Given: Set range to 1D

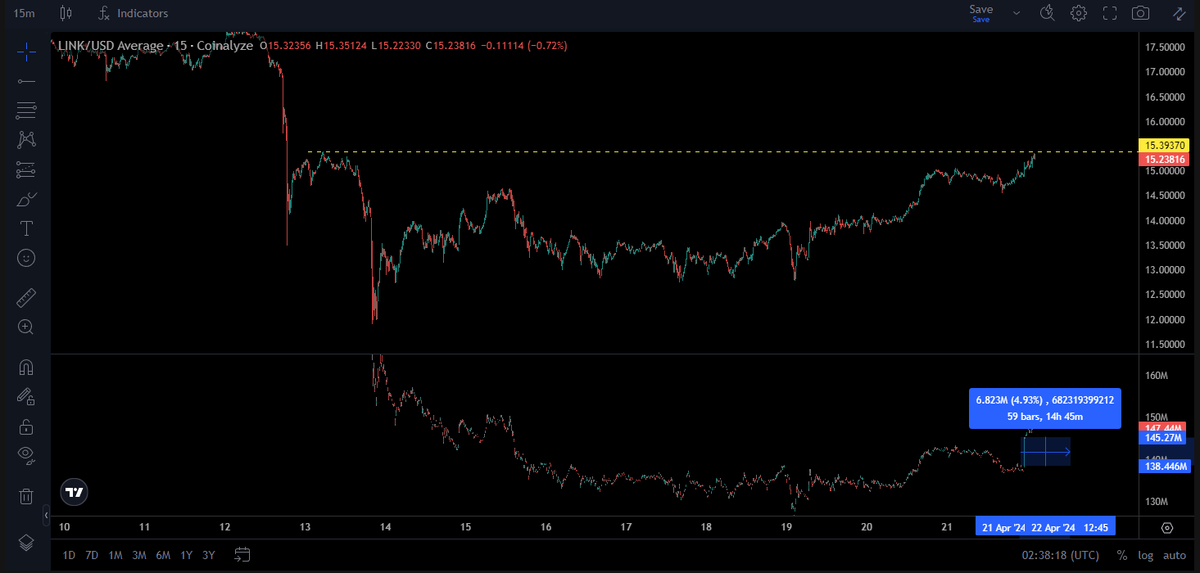Looking at the screenshot, I should (69, 555).
